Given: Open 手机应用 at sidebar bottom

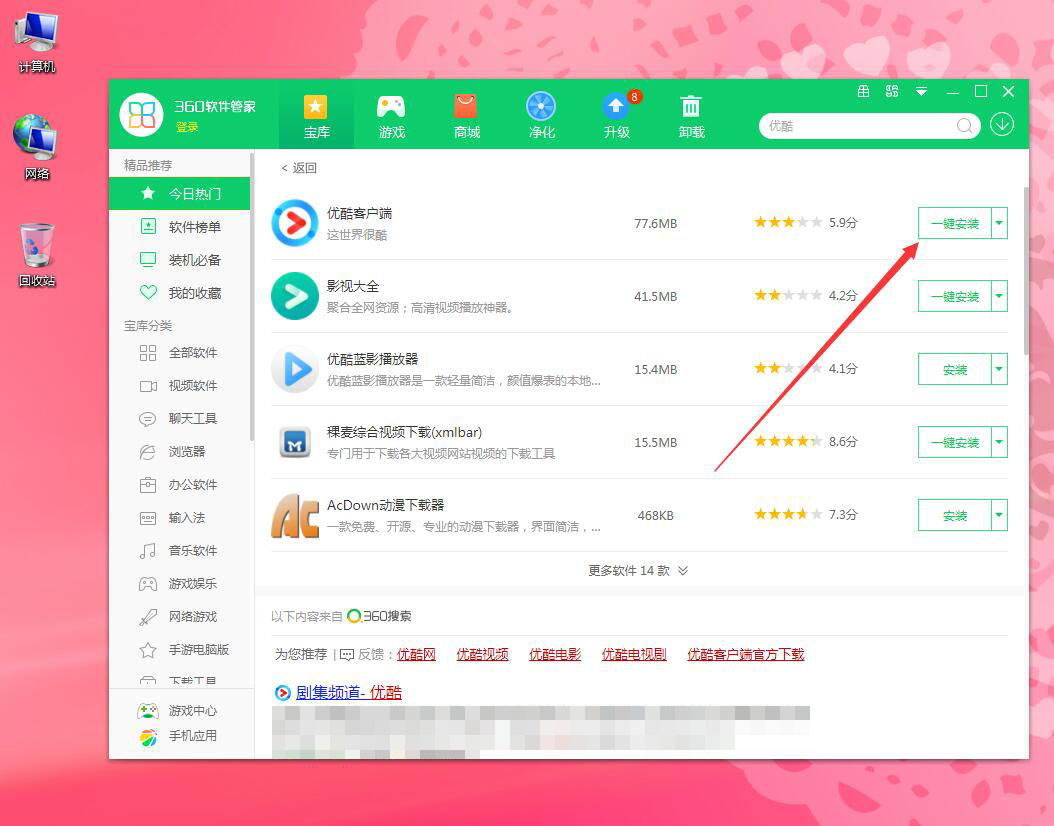Looking at the screenshot, I should 177,736.
